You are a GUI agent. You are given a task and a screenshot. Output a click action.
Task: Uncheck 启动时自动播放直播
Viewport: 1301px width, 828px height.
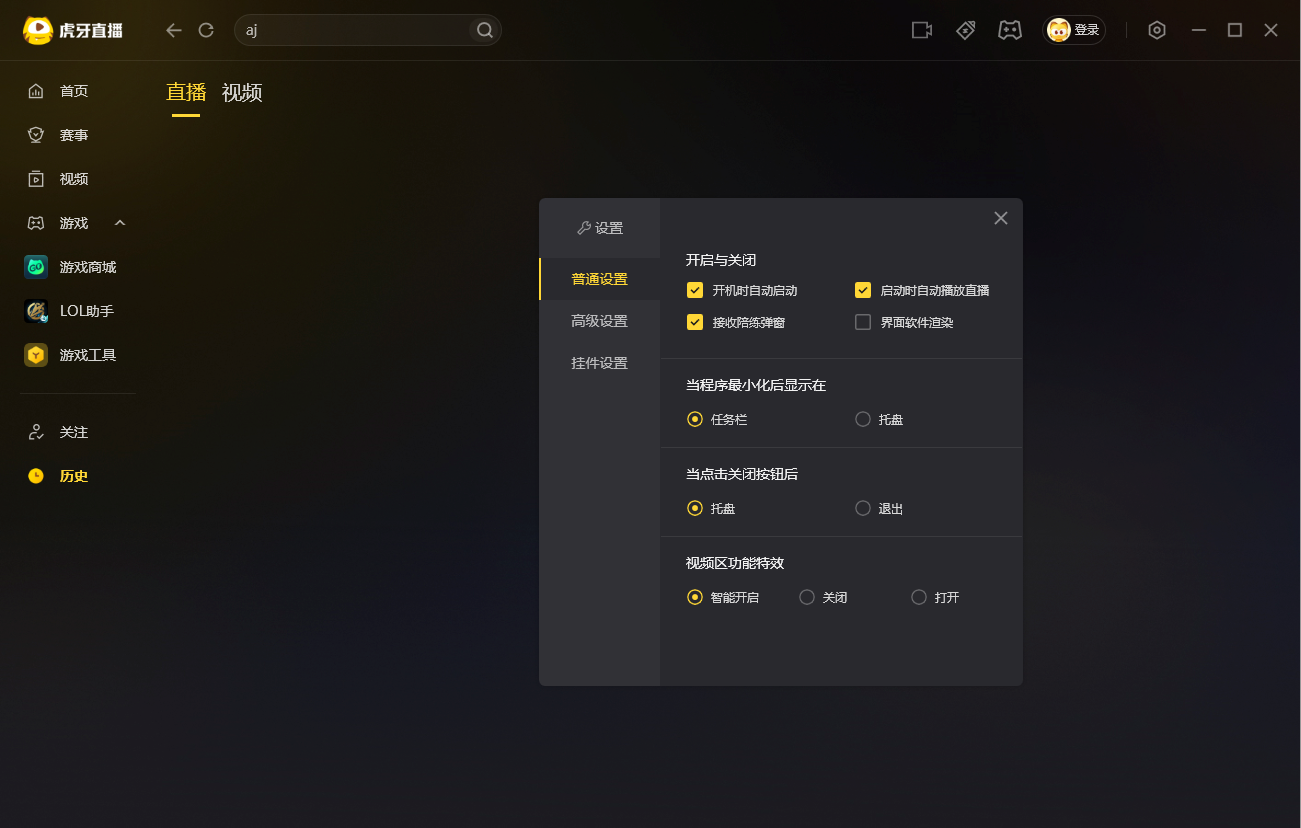coord(863,290)
